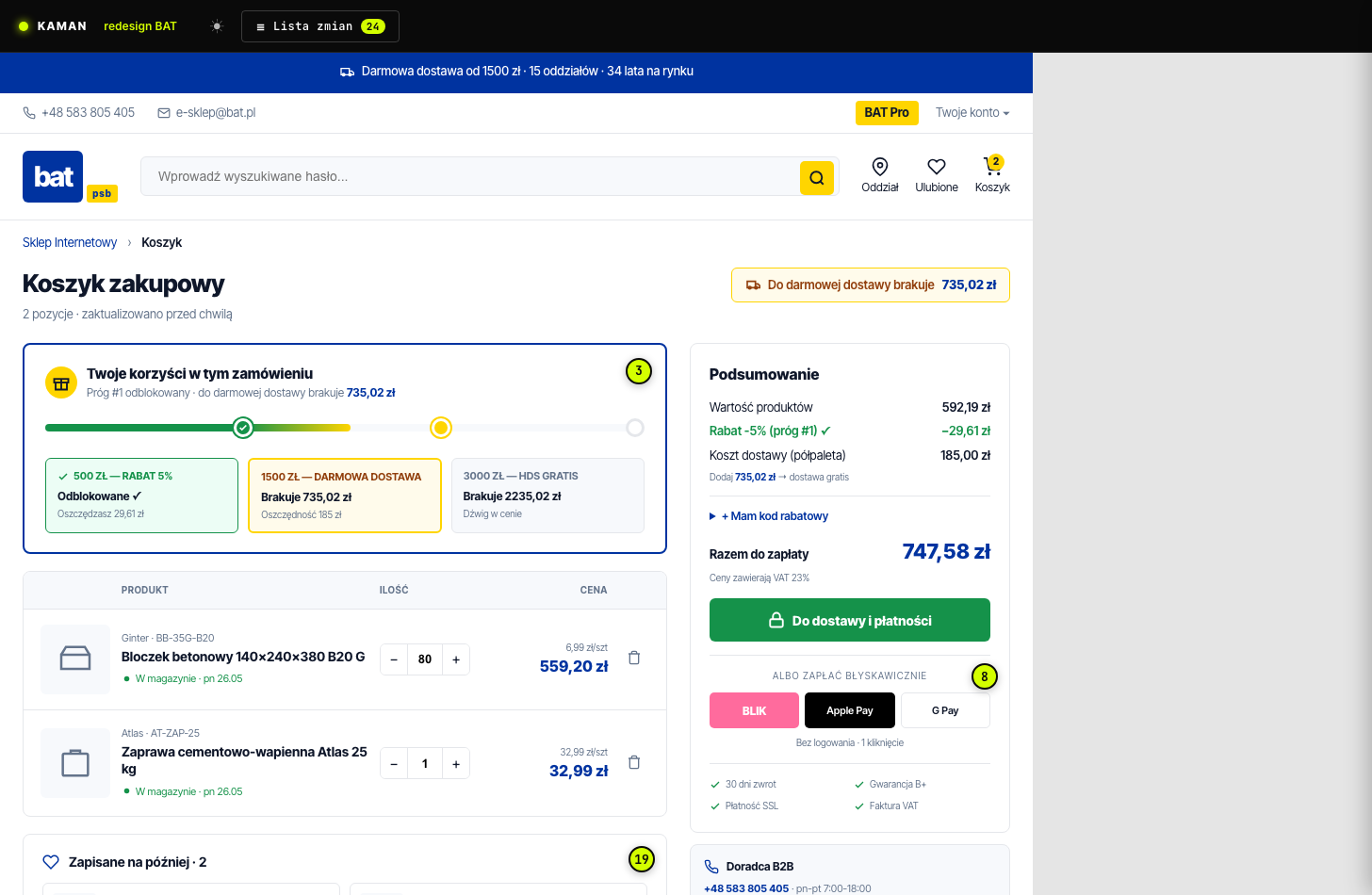Image resolution: width=1372 pixels, height=895 pixels.
Task: Click the Faktura VAT trust label
Action: pos(893,806)
